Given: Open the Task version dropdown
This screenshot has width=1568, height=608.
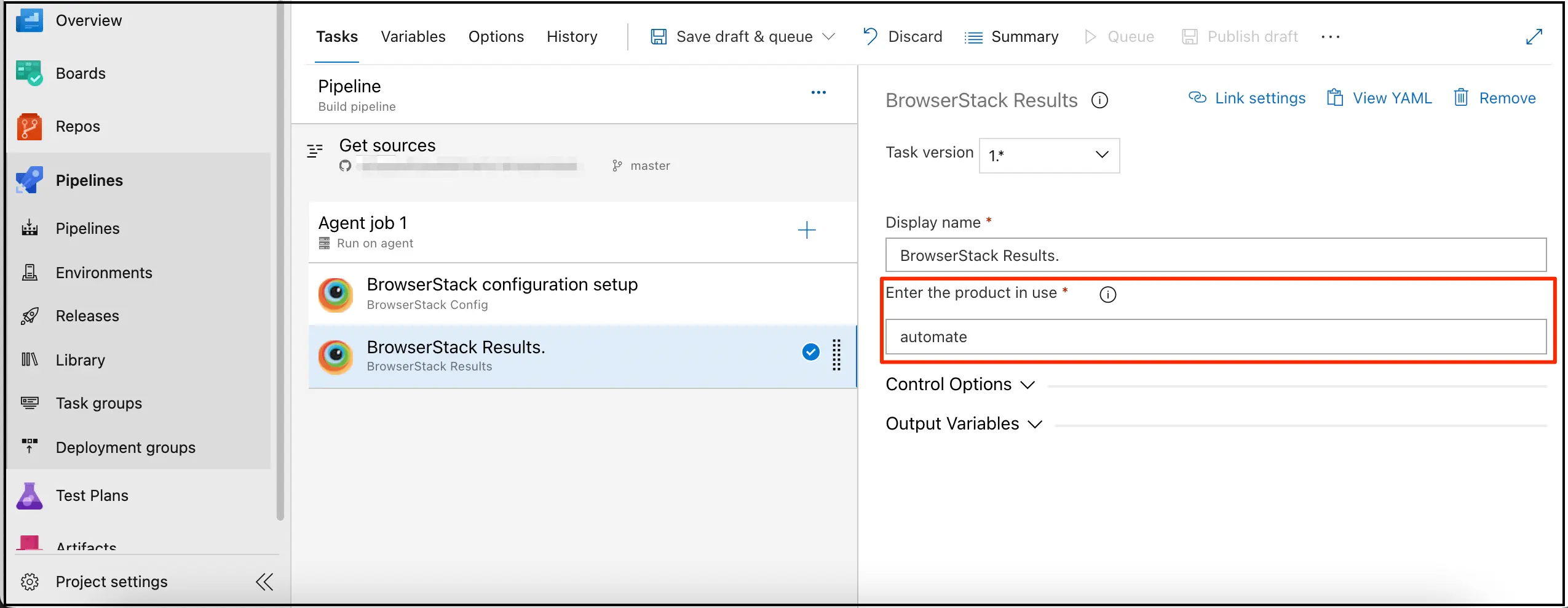Looking at the screenshot, I should click(1048, 155).
